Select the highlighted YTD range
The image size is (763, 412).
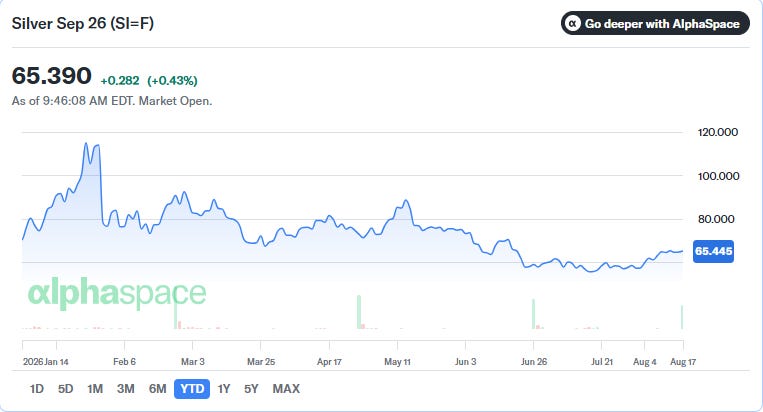tap(192, 389)
